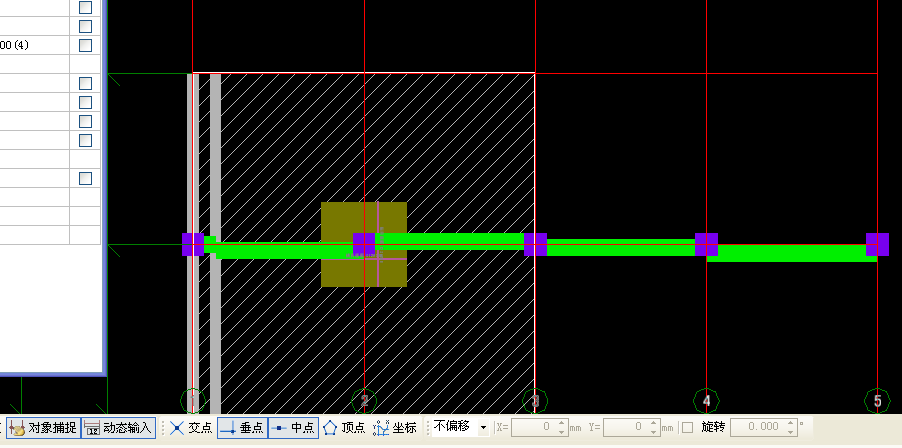Click axis bubble number 2
902x448 pixels.
click(x=364, y=401)
